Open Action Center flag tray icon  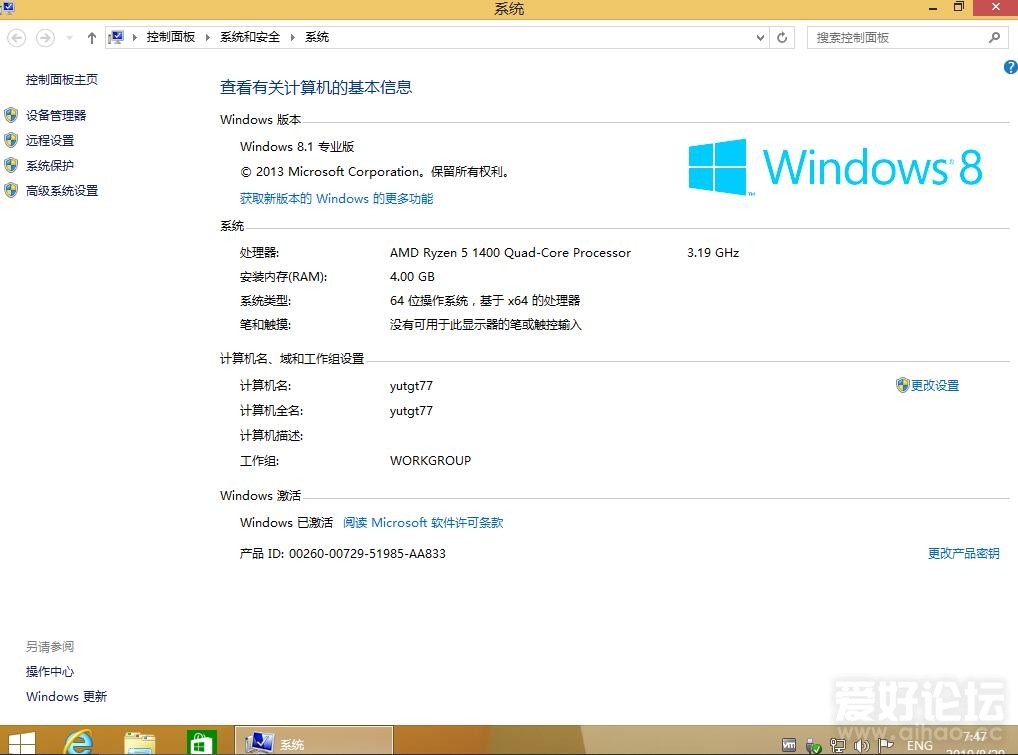point(886,745)
